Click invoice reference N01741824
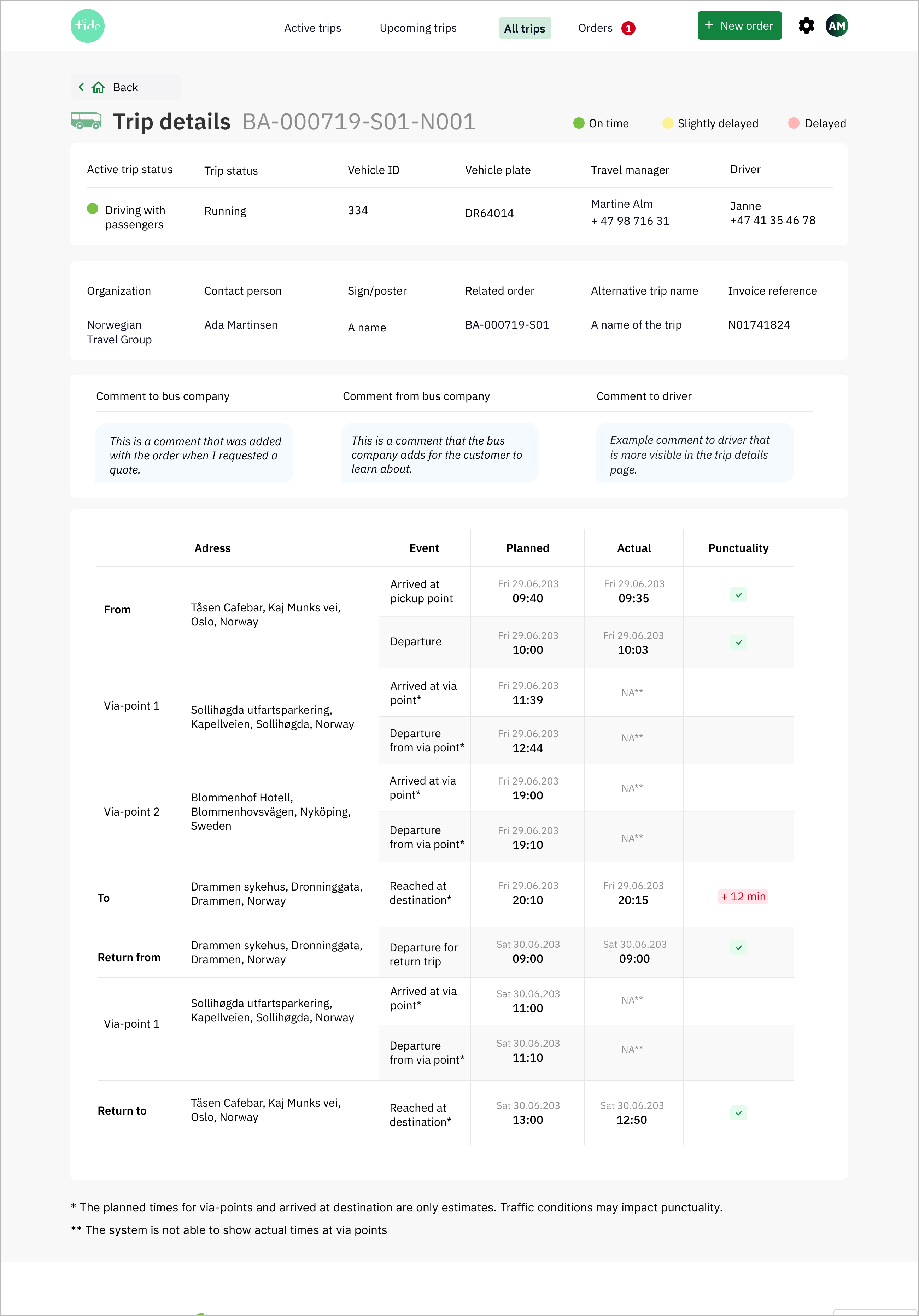919x1316 pixels. (759, 325)
